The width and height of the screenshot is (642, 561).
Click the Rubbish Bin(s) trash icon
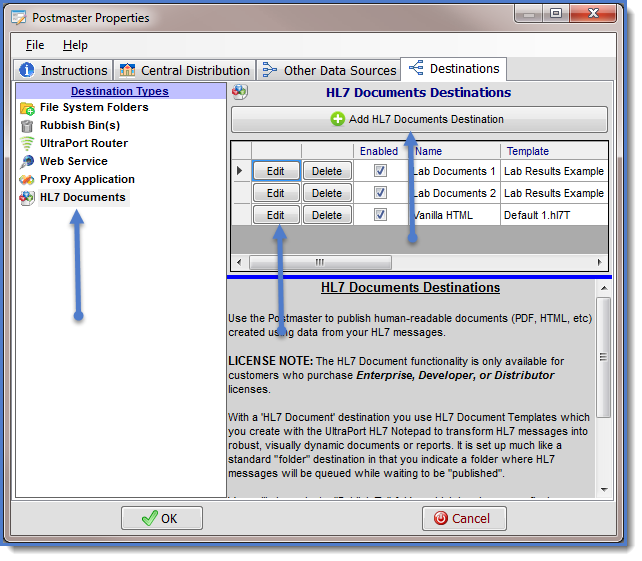coord(28,126)
